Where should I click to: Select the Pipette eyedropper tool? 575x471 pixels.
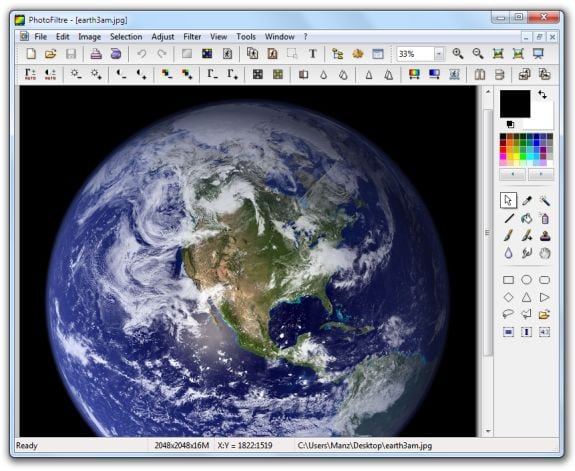[x=527, y=201]
